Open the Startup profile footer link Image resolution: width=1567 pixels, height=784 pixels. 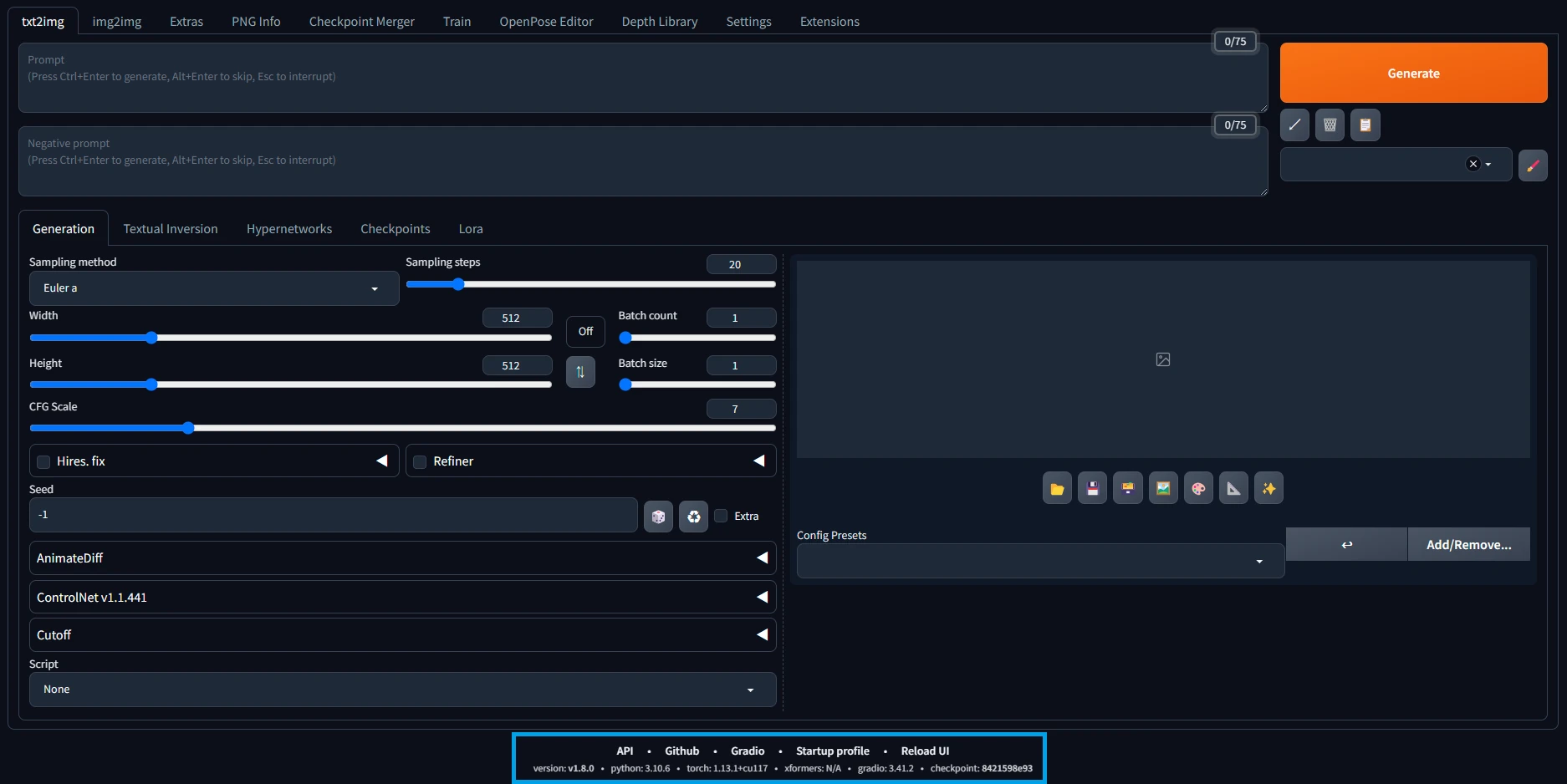tap(833, 751)
